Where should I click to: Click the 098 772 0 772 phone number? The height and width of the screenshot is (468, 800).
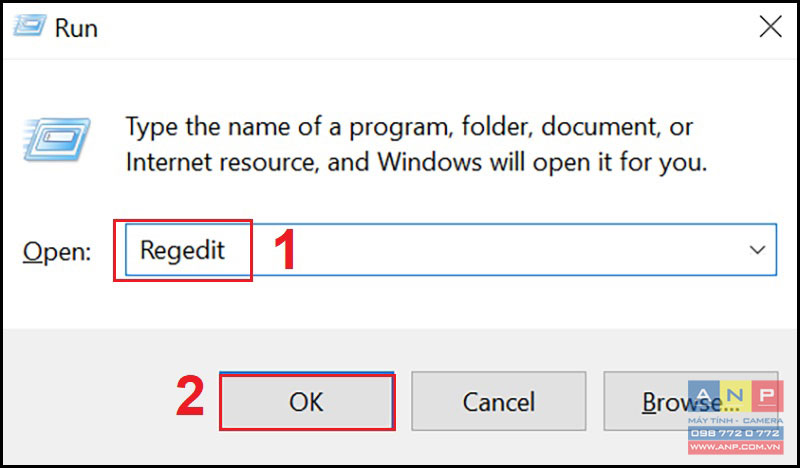coord(735,433)
